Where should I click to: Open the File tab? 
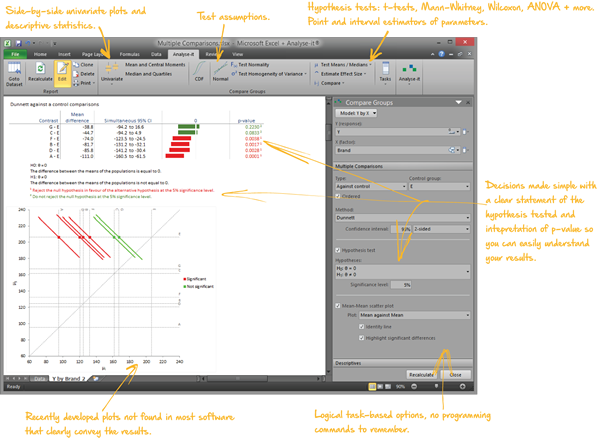tap(15, 54)
